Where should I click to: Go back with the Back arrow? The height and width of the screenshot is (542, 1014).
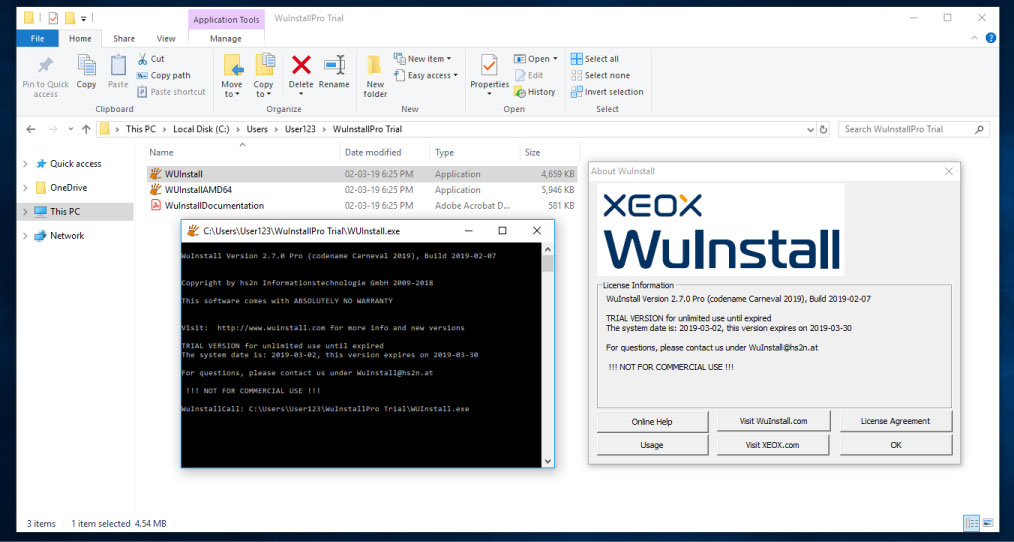[30, 129]
